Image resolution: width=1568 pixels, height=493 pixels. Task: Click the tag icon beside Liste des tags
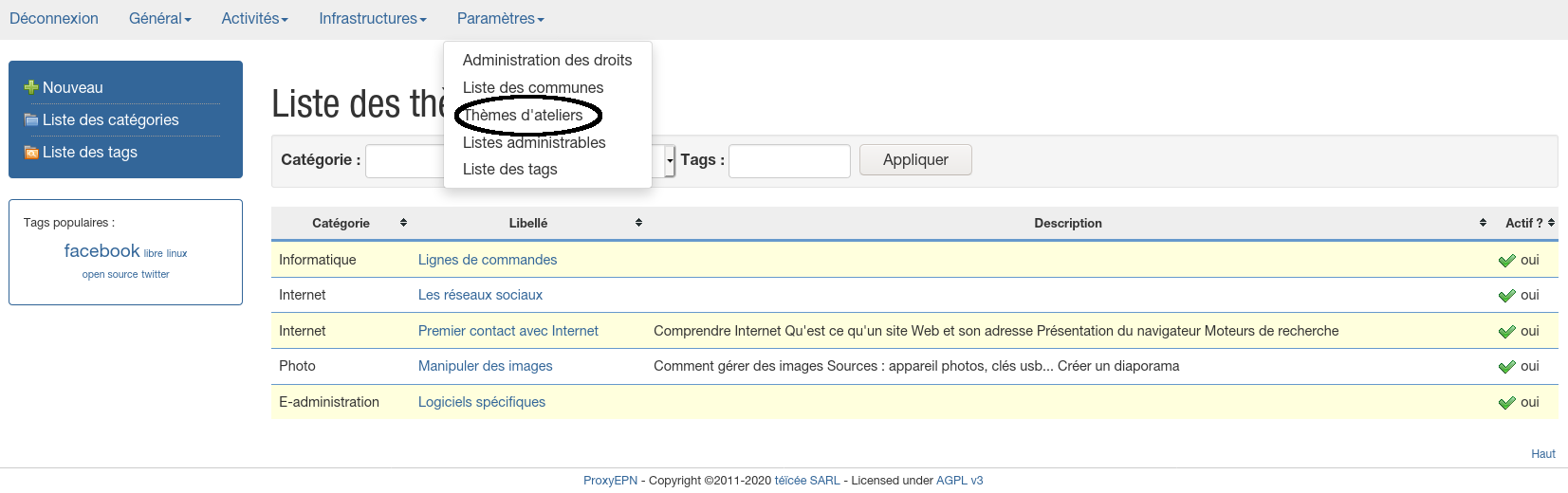point(31,153)
